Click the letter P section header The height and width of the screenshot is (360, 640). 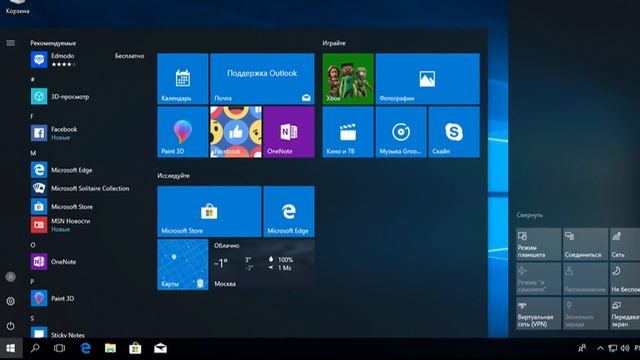coord(32,282)
